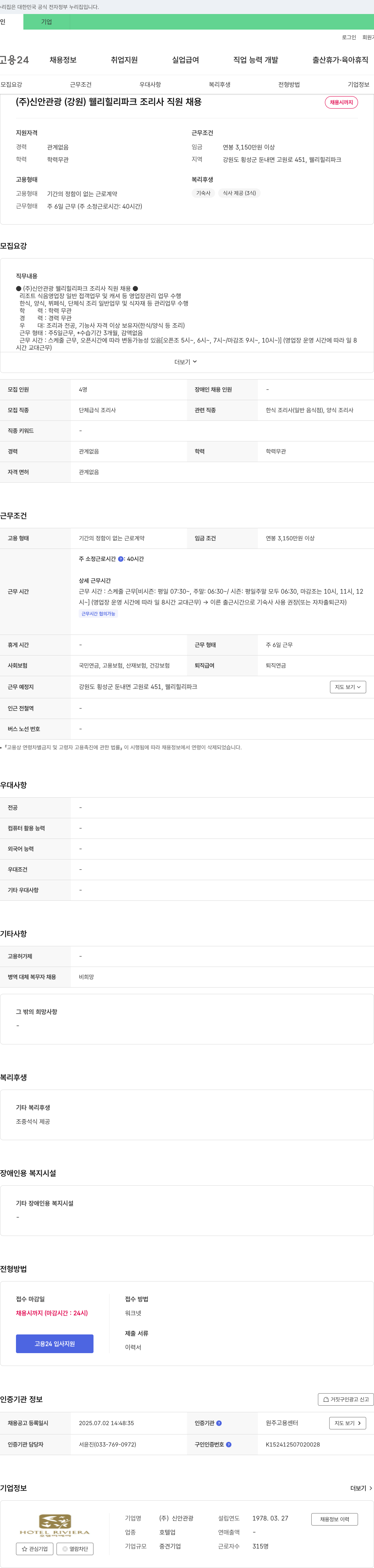
Task: Report false ad via 거짓구인광고 신고
Action: 346,1399
